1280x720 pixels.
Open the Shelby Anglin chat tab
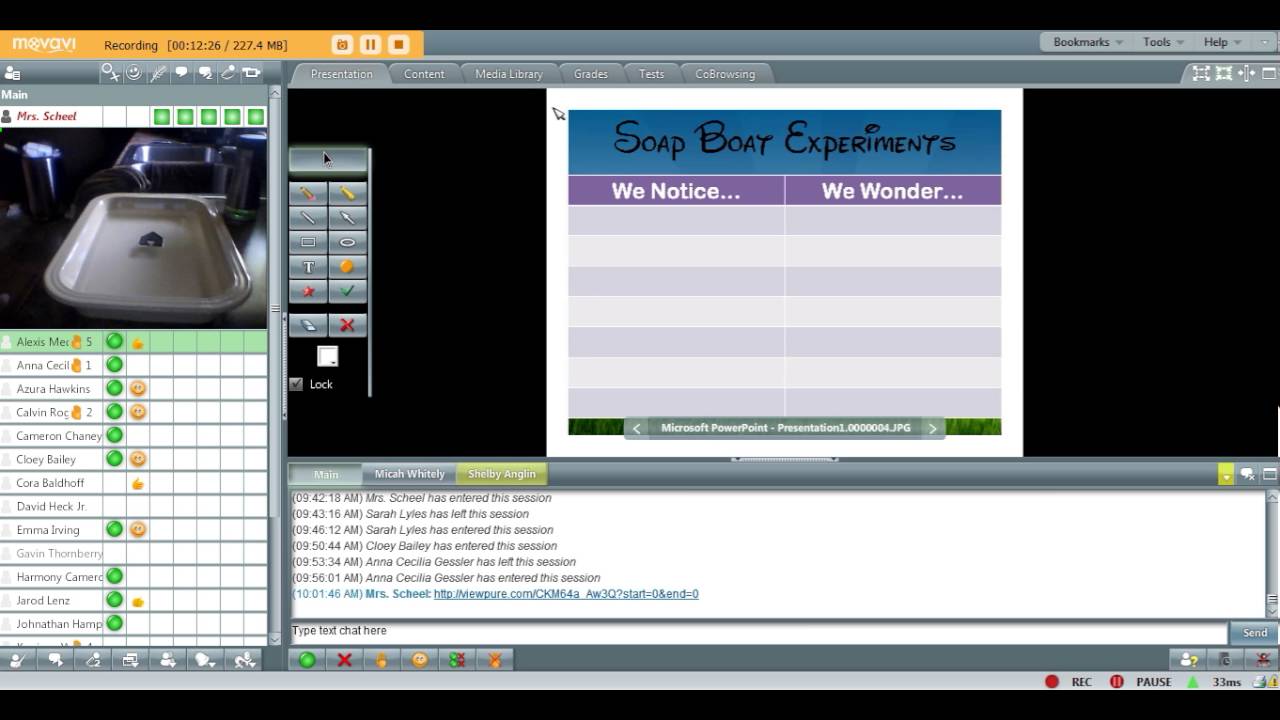click(502, 474)
